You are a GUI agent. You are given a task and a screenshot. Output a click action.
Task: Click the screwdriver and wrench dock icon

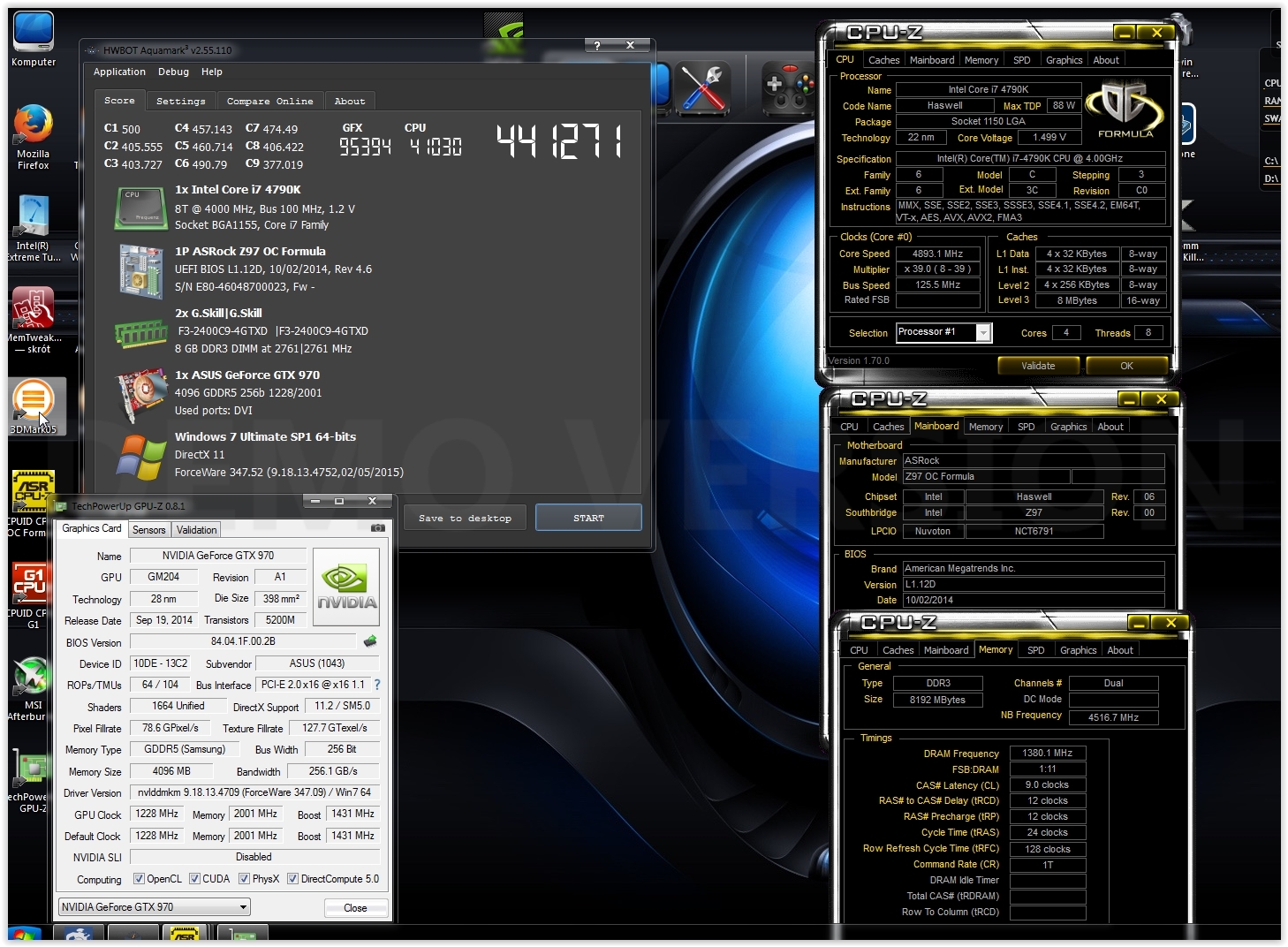(702, 87)
